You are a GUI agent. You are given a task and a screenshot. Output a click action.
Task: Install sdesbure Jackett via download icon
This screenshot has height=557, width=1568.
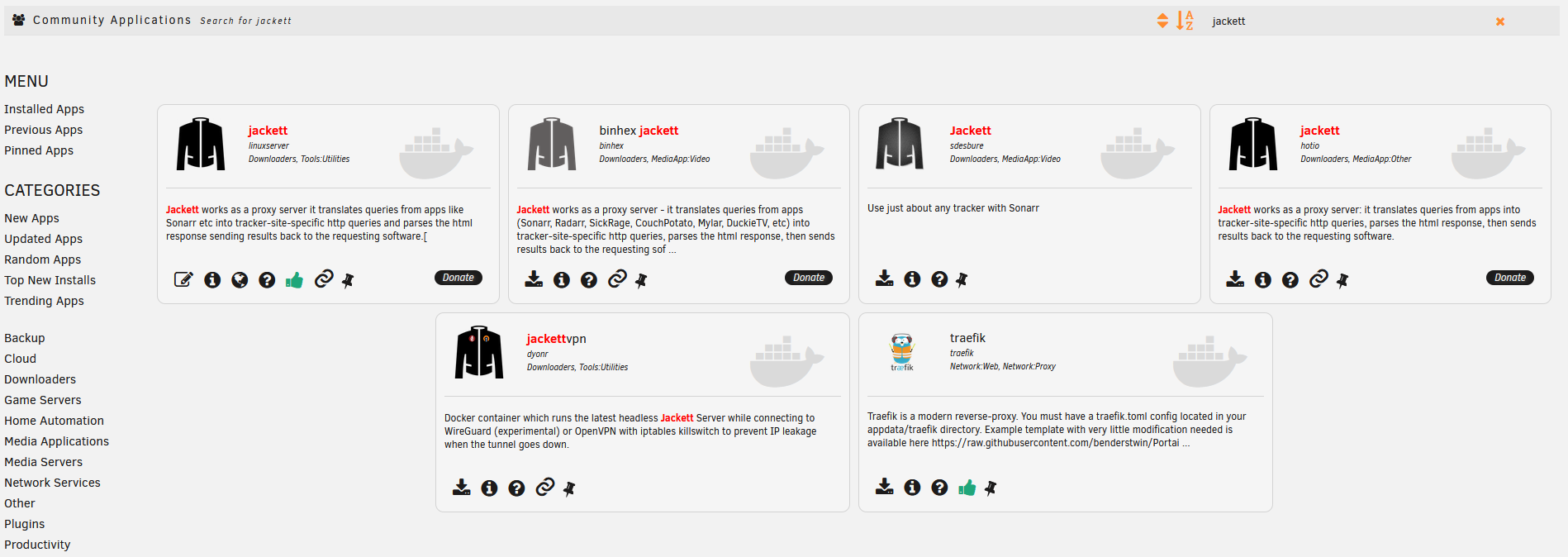coord(885,278)
